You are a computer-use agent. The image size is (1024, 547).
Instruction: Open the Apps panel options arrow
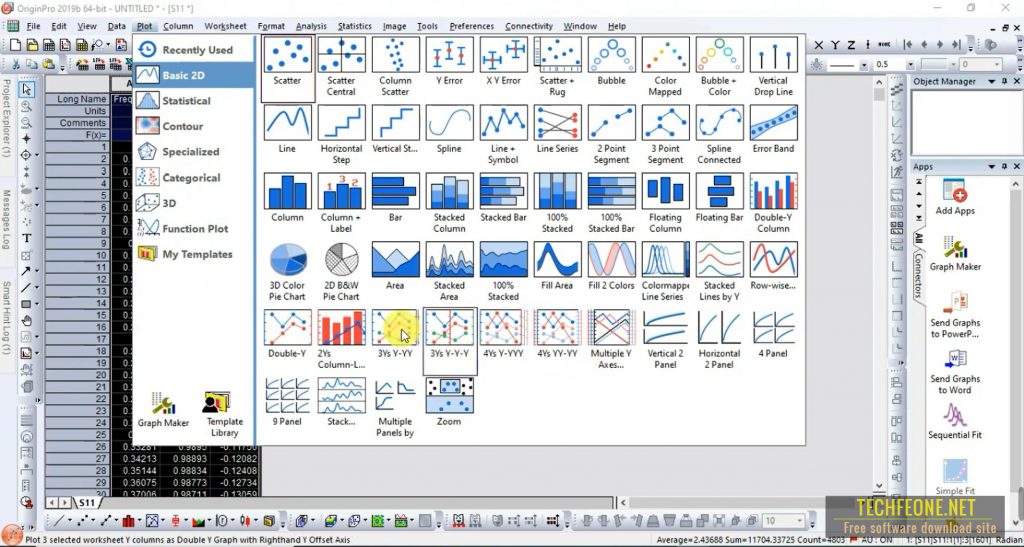coord(992,167)
